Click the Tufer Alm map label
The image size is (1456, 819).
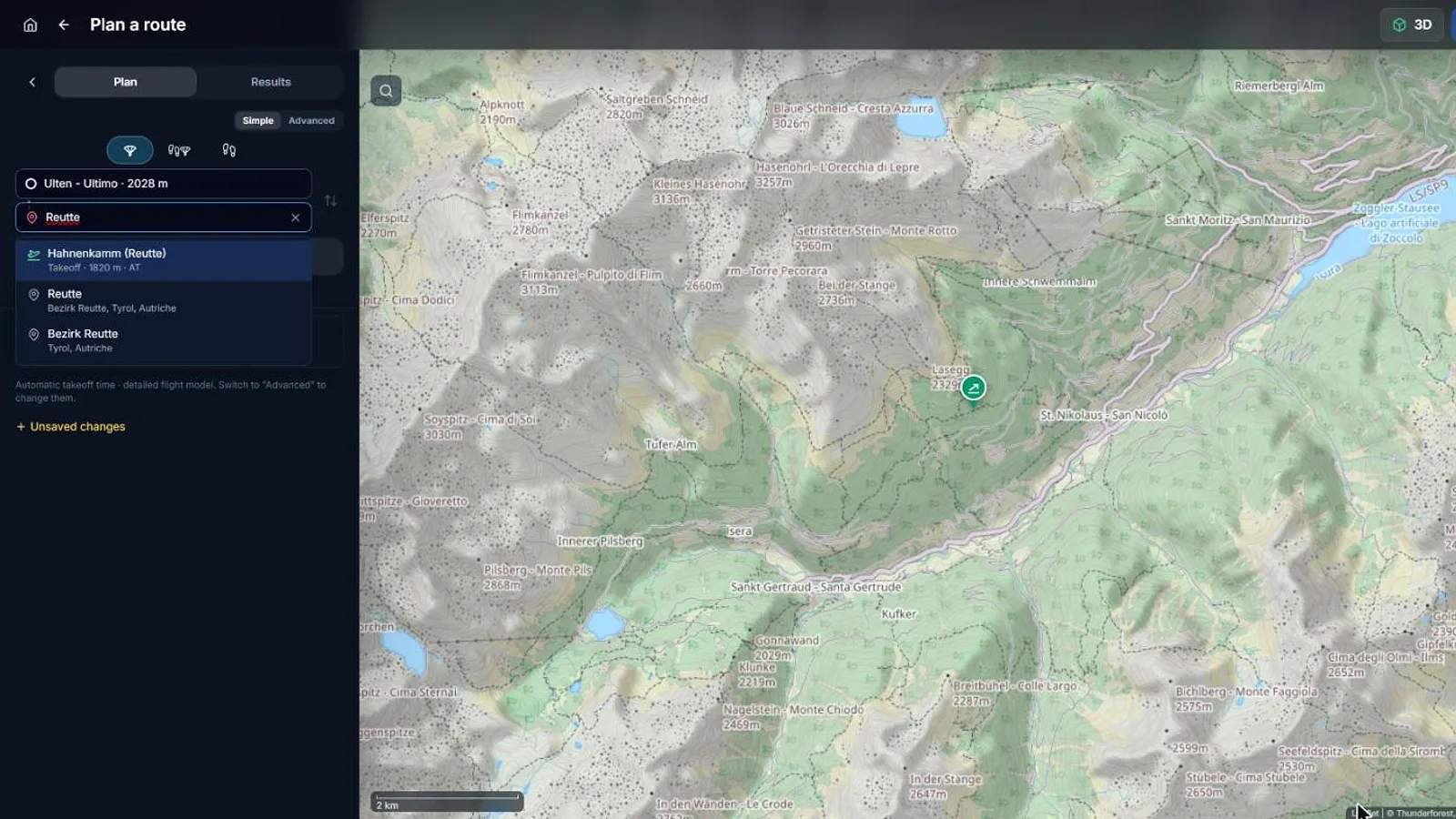tap(671, 445)
